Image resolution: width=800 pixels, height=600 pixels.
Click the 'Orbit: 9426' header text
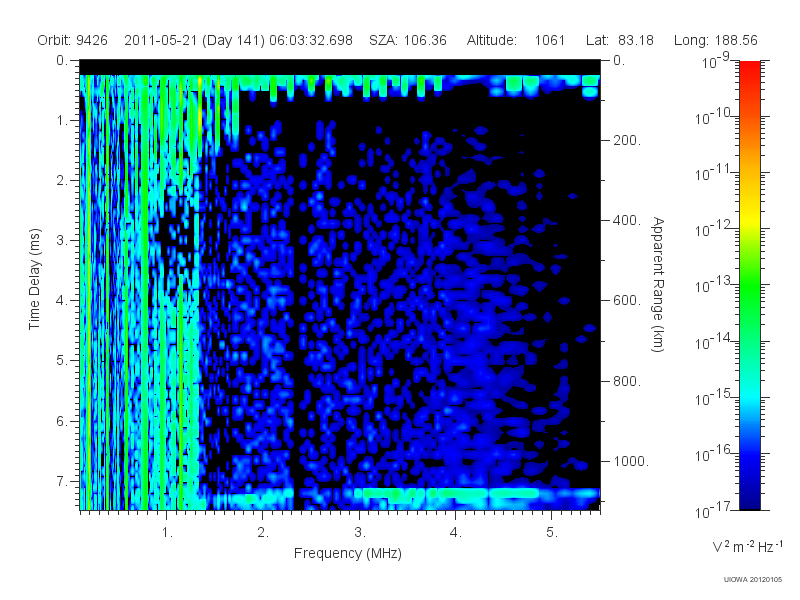pos(72,40)
